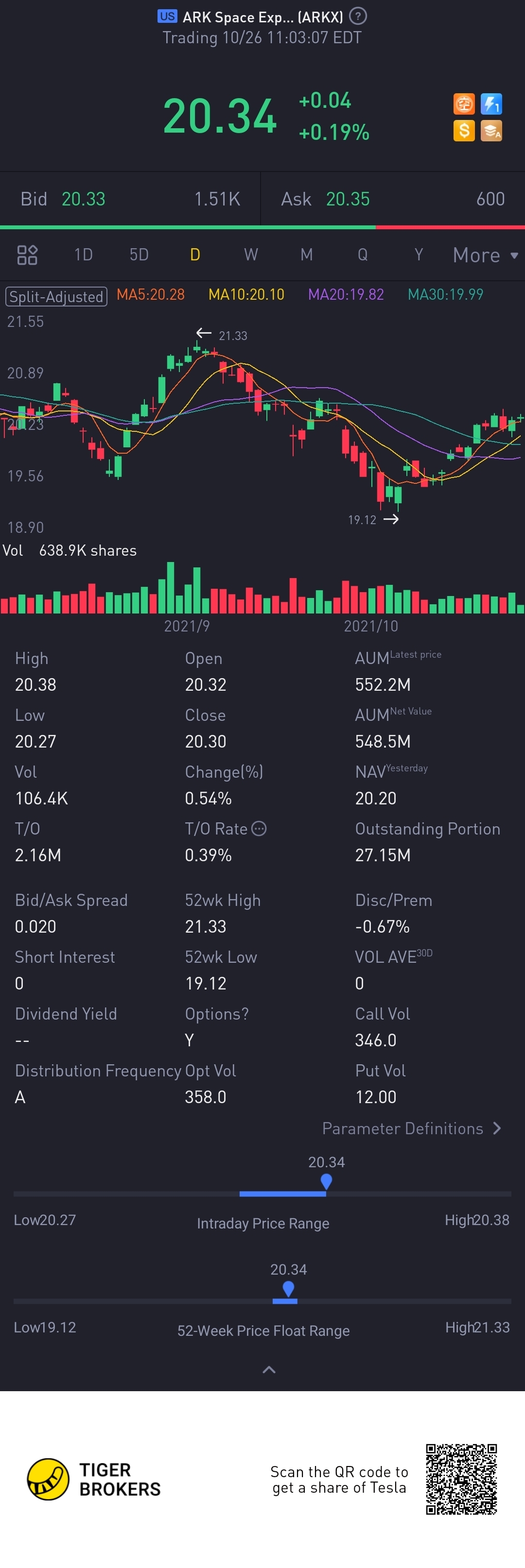Tap the Tiger Brokers logo

tap(94, 1479)
